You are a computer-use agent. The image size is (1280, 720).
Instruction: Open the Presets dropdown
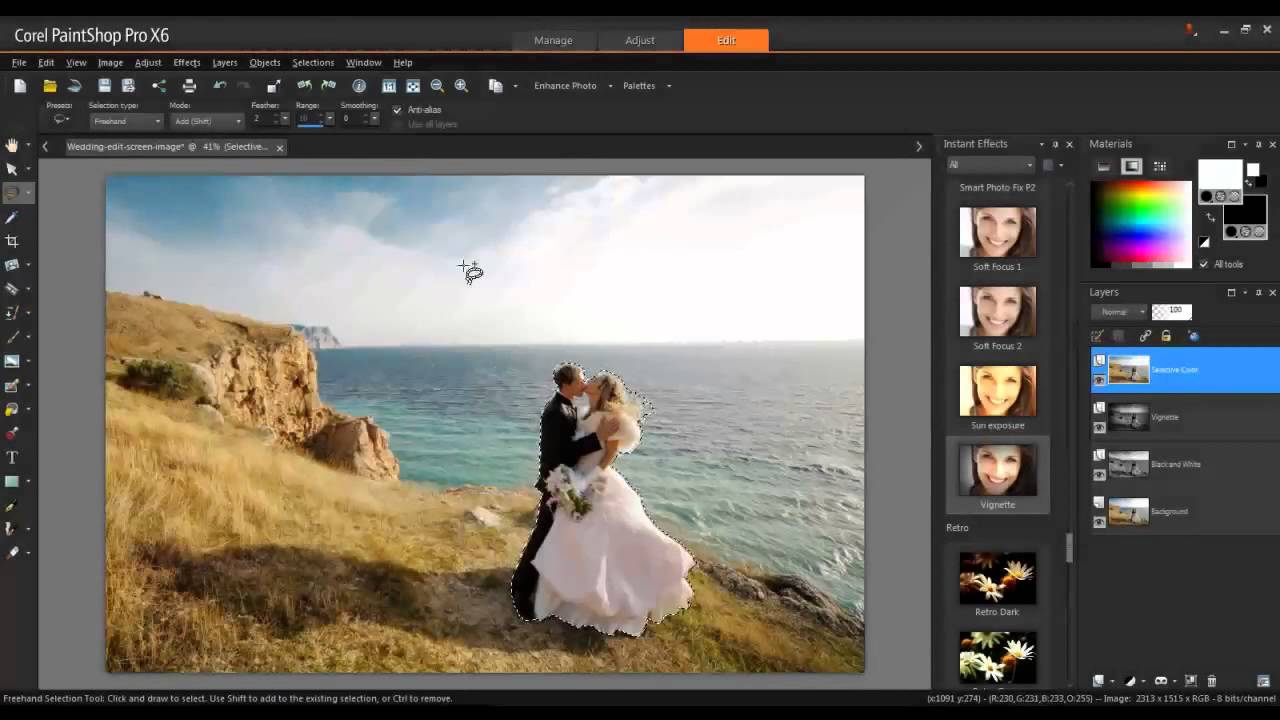click(x=61, y=120)
